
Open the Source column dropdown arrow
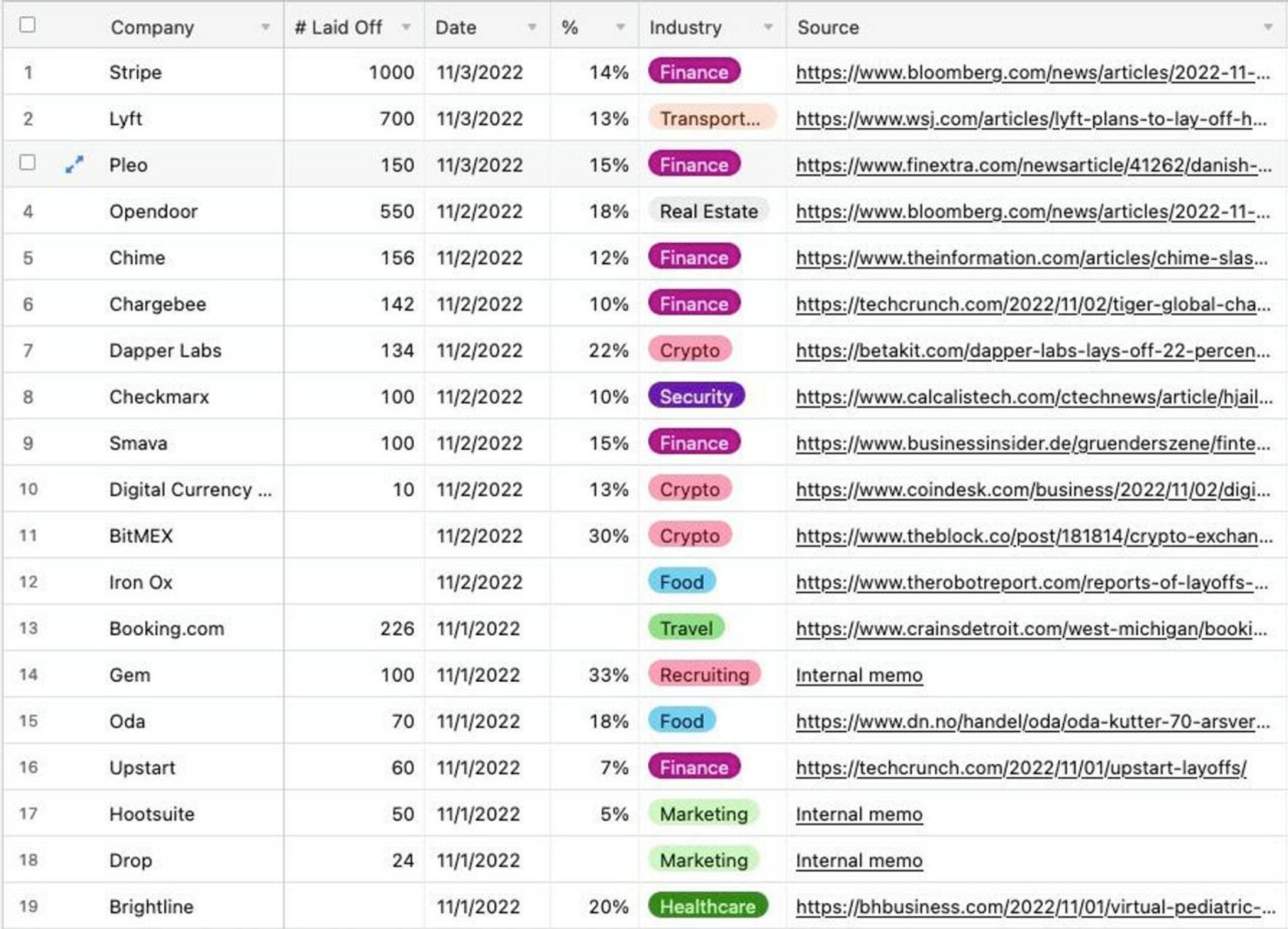click(1268, 27)
